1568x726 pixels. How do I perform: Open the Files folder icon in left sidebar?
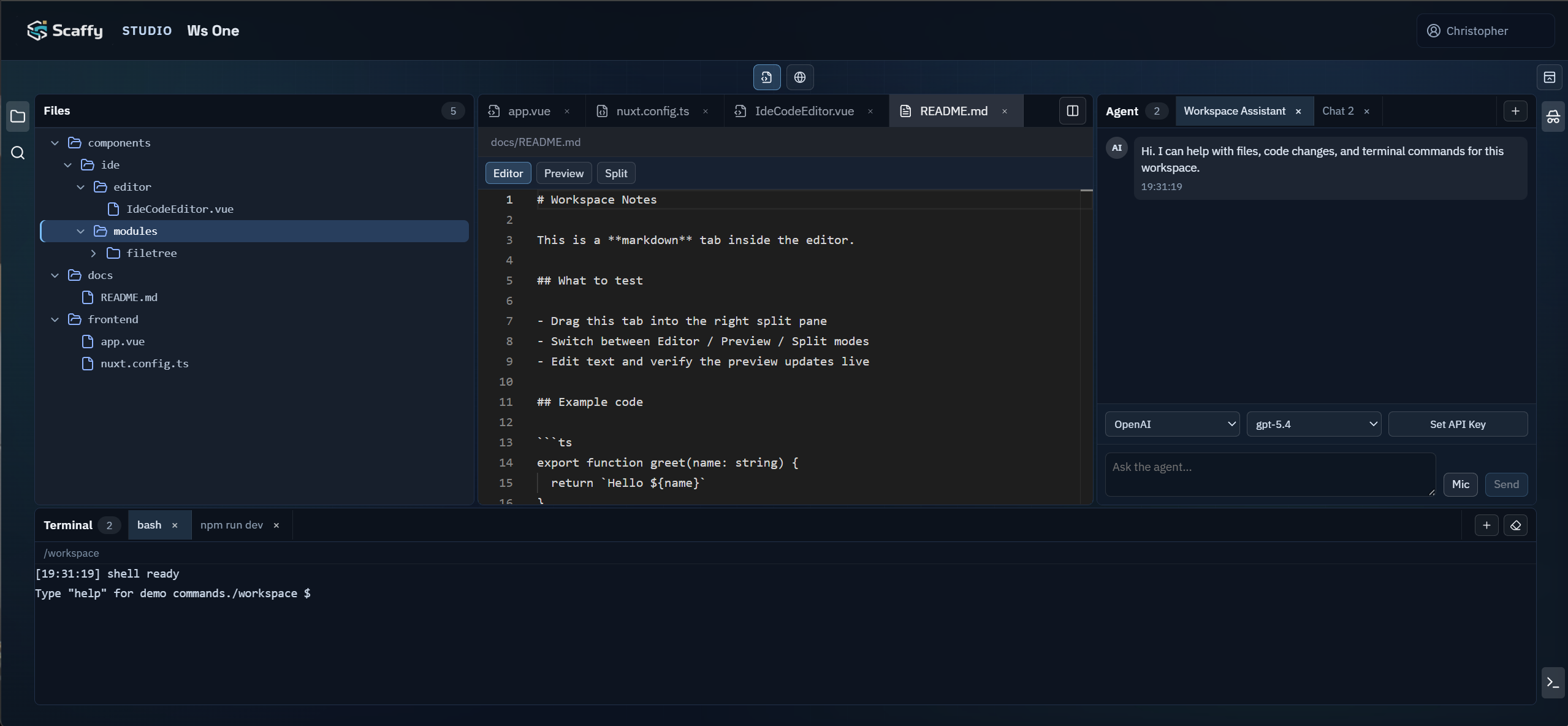point(18,117)
